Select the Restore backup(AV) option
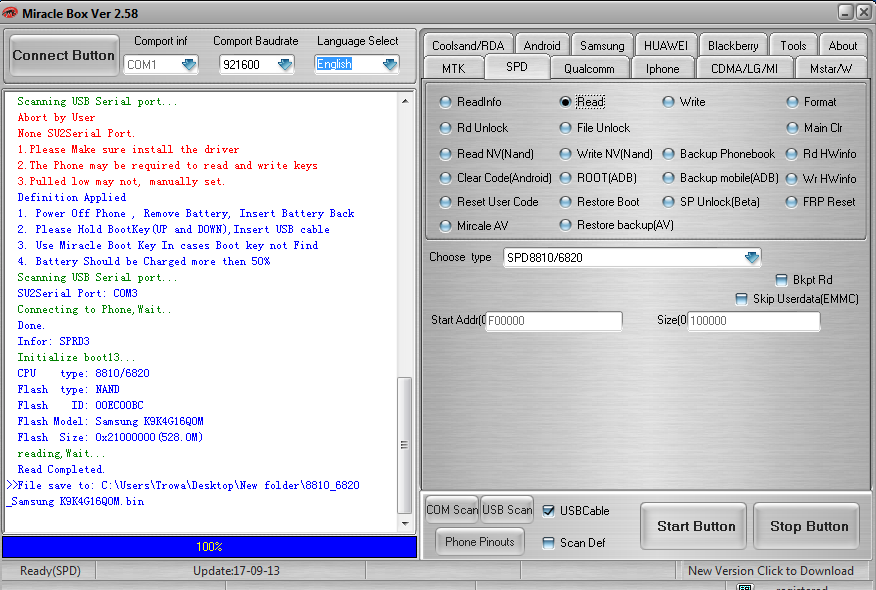The height and width of the screenshot is (590, 876). pos(565,225)
